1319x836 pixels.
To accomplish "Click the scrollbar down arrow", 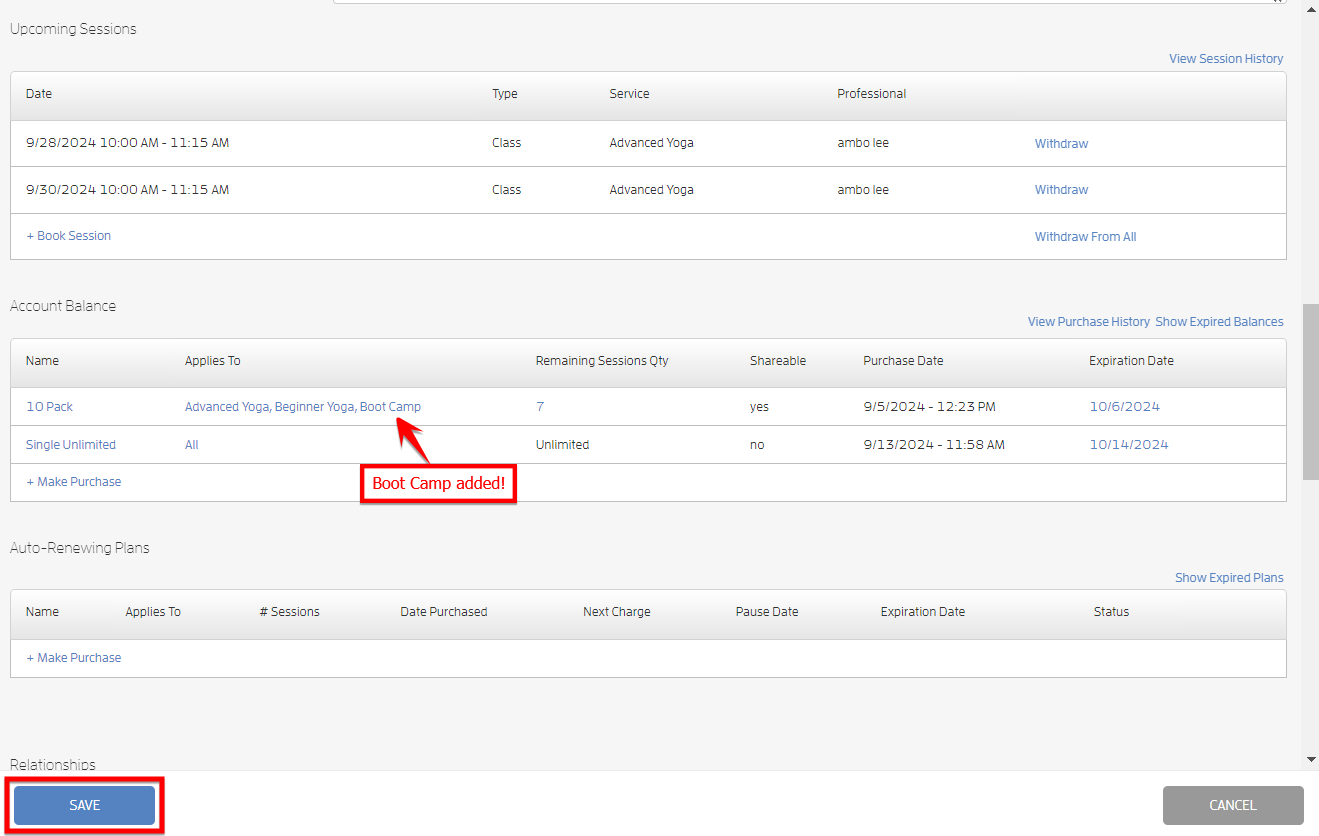I will (1311, 759).
